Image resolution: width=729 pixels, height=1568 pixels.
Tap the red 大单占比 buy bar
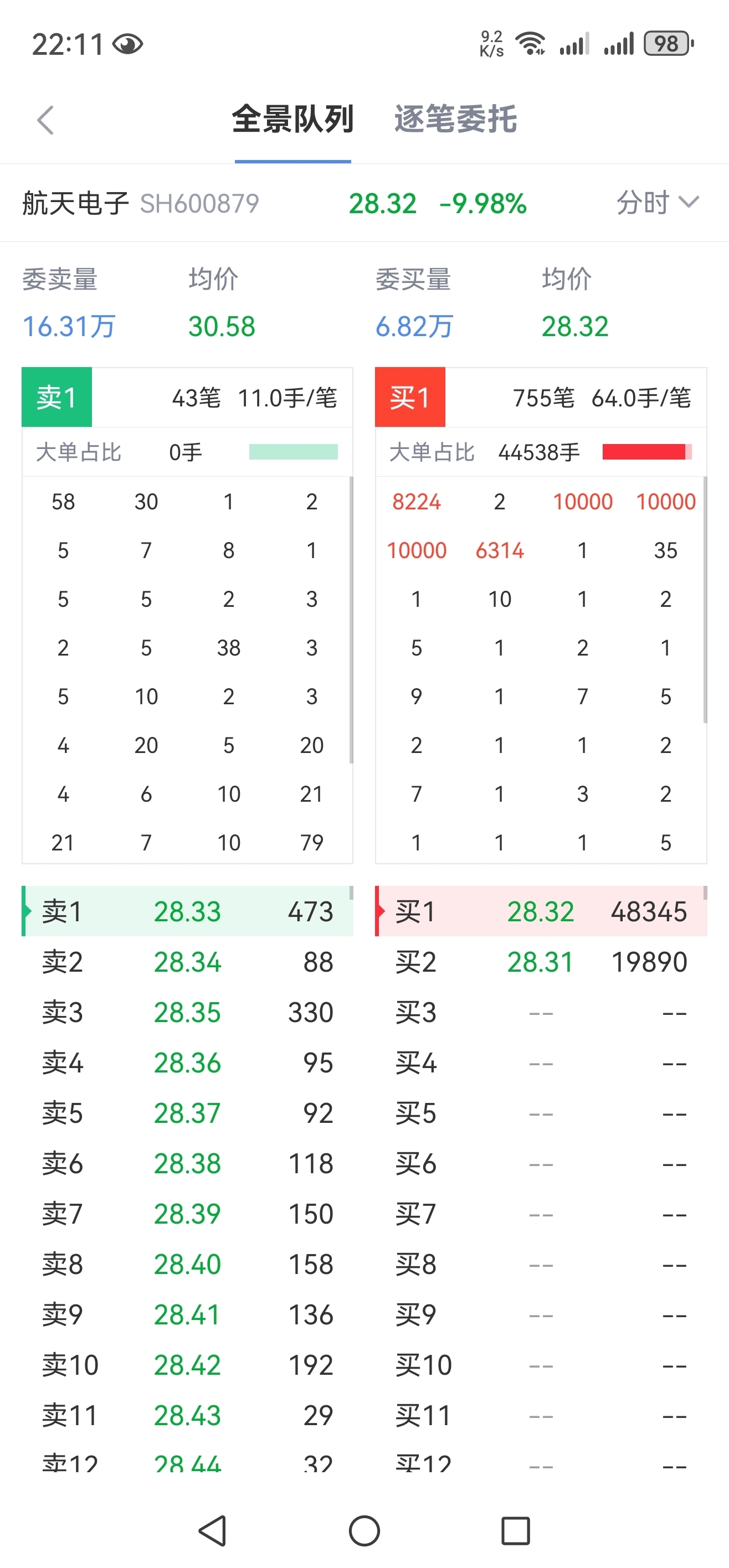point(646,452)
